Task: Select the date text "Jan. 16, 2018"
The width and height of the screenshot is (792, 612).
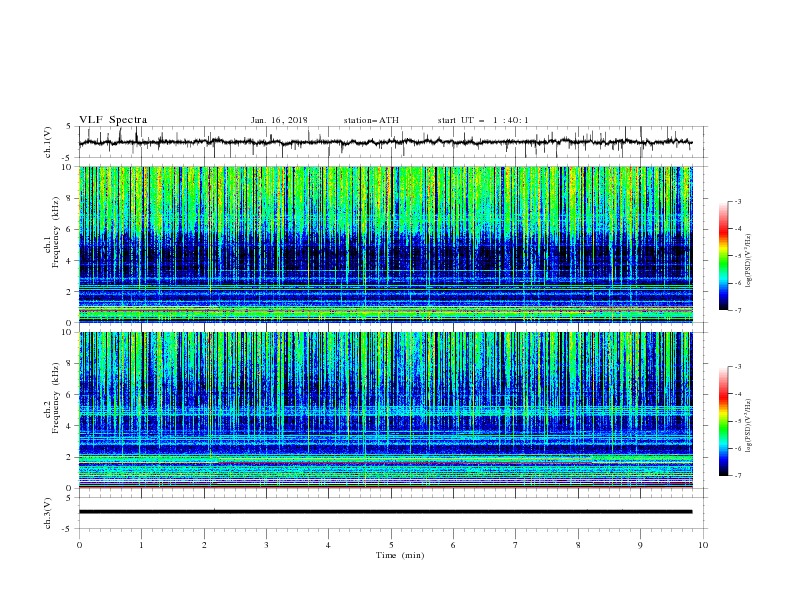Action: click(x=279, y=120)
